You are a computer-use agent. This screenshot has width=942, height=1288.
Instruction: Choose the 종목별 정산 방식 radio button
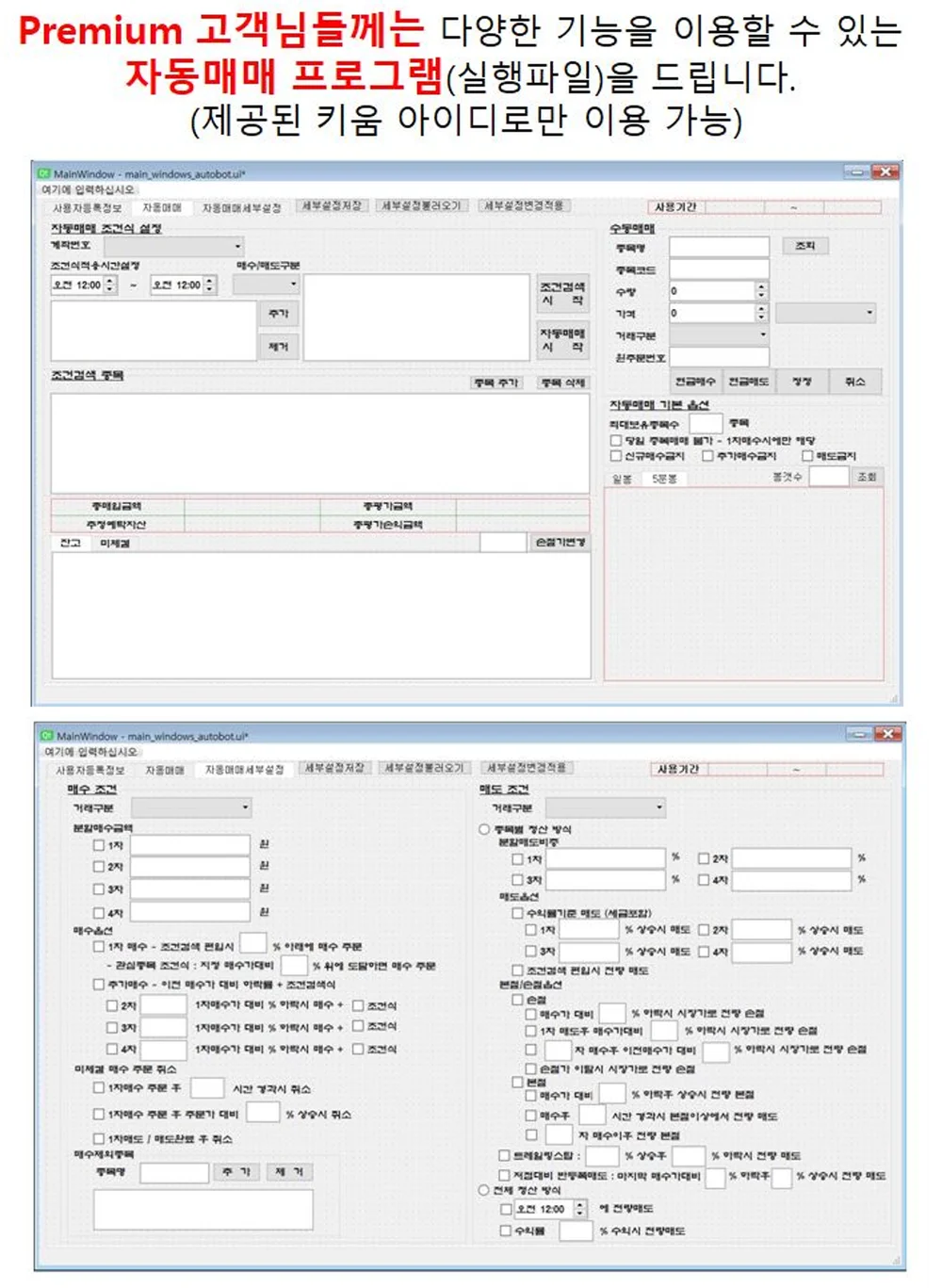point(483,827)
